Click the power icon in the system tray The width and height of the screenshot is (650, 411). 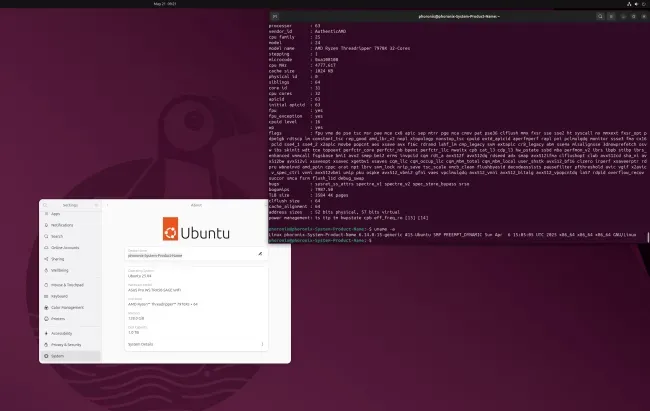[x=644, y=4]
